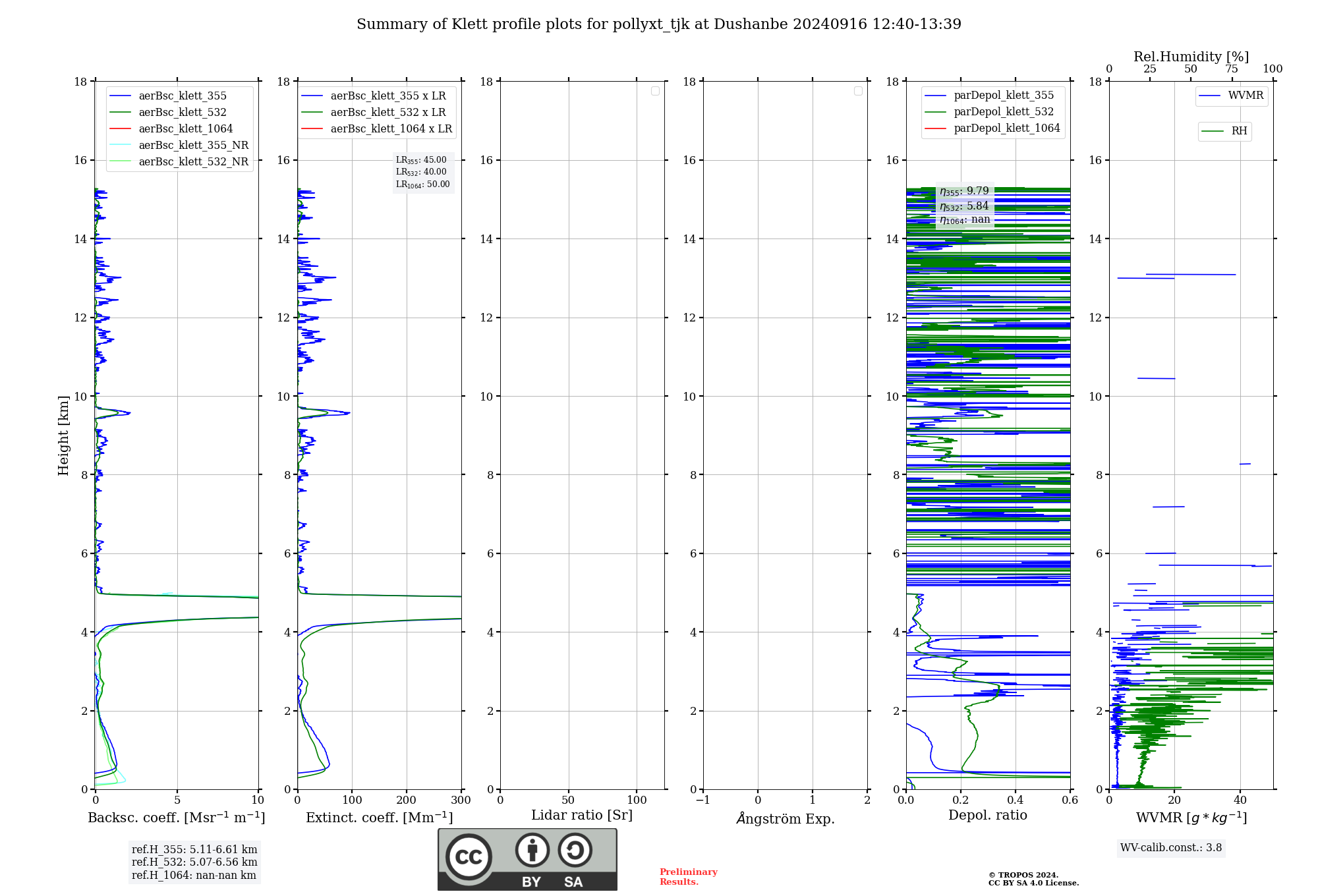Click the ShareAlike SA circular arrow icon
Viewport: 1318px width, 896px height.
pyautogui.click(x=575, y=850)
